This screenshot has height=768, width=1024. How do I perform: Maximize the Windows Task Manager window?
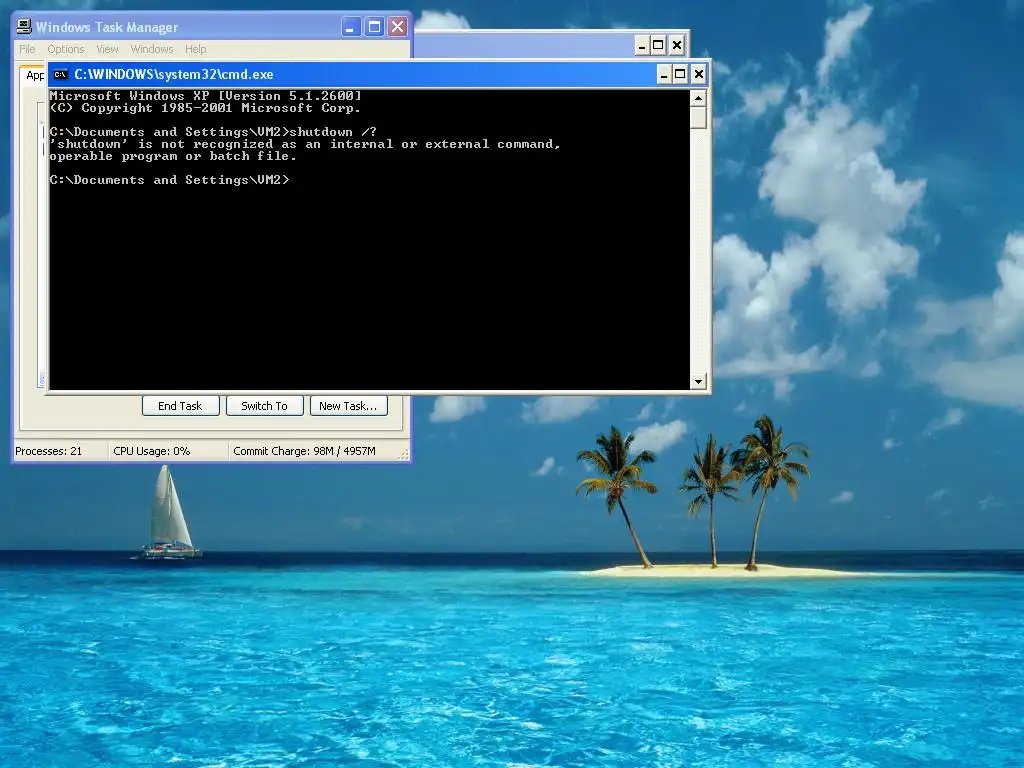point(374,27)
